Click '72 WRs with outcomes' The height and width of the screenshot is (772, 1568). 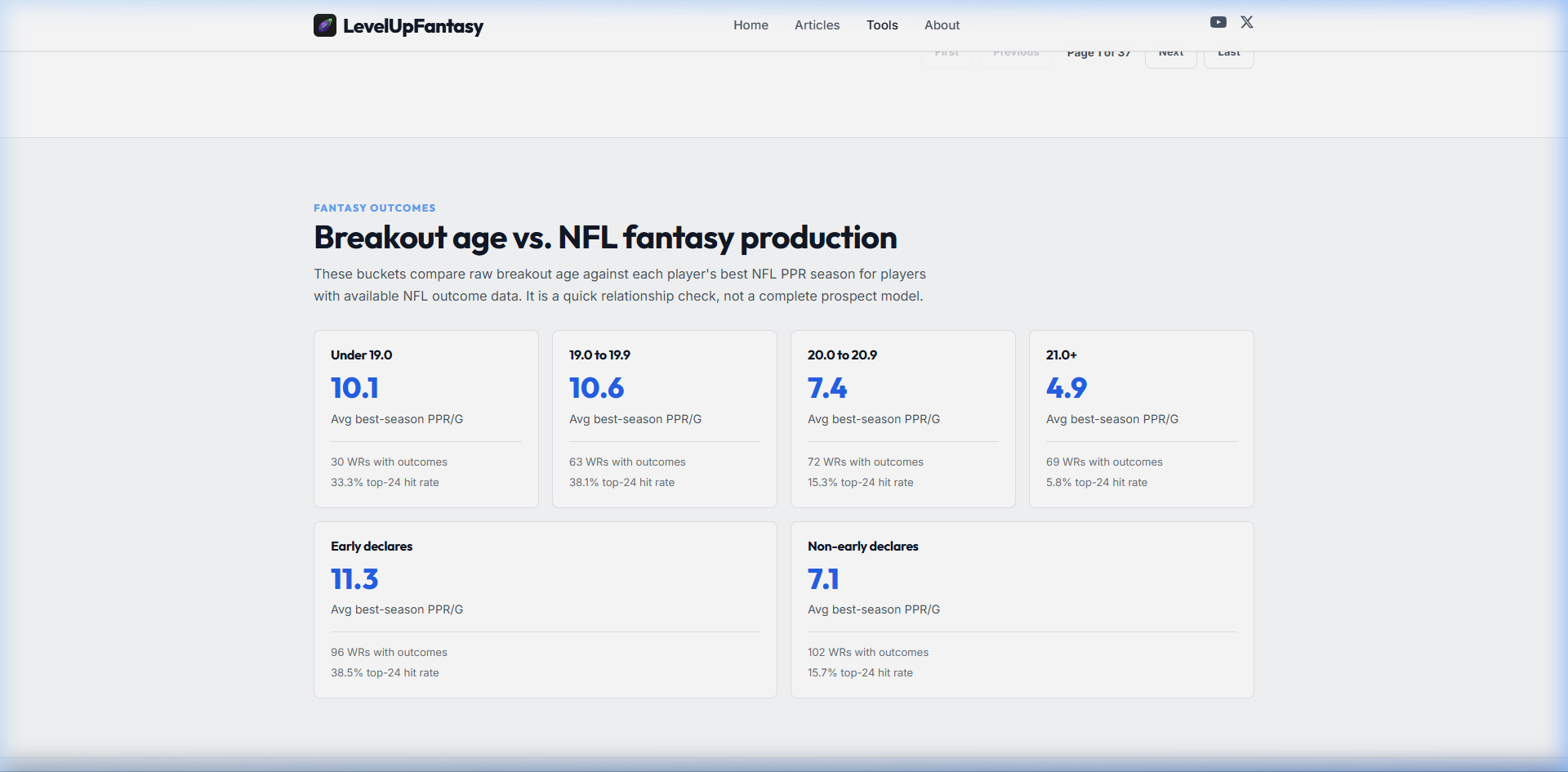click(x=866, y=462)
